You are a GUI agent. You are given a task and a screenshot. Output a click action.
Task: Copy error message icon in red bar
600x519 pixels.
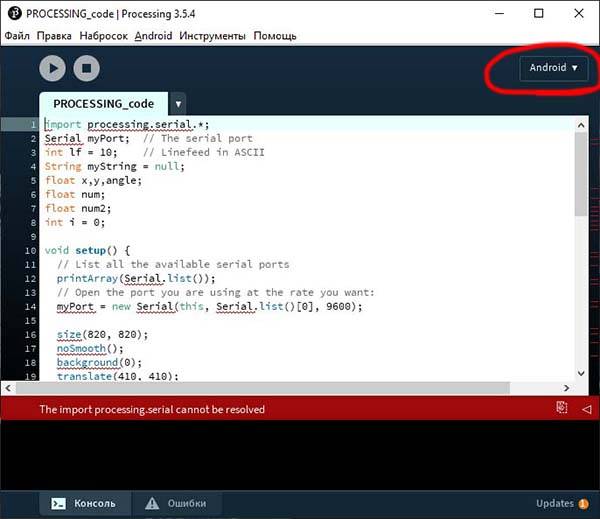pyautogui.click(x=561, y=408)
